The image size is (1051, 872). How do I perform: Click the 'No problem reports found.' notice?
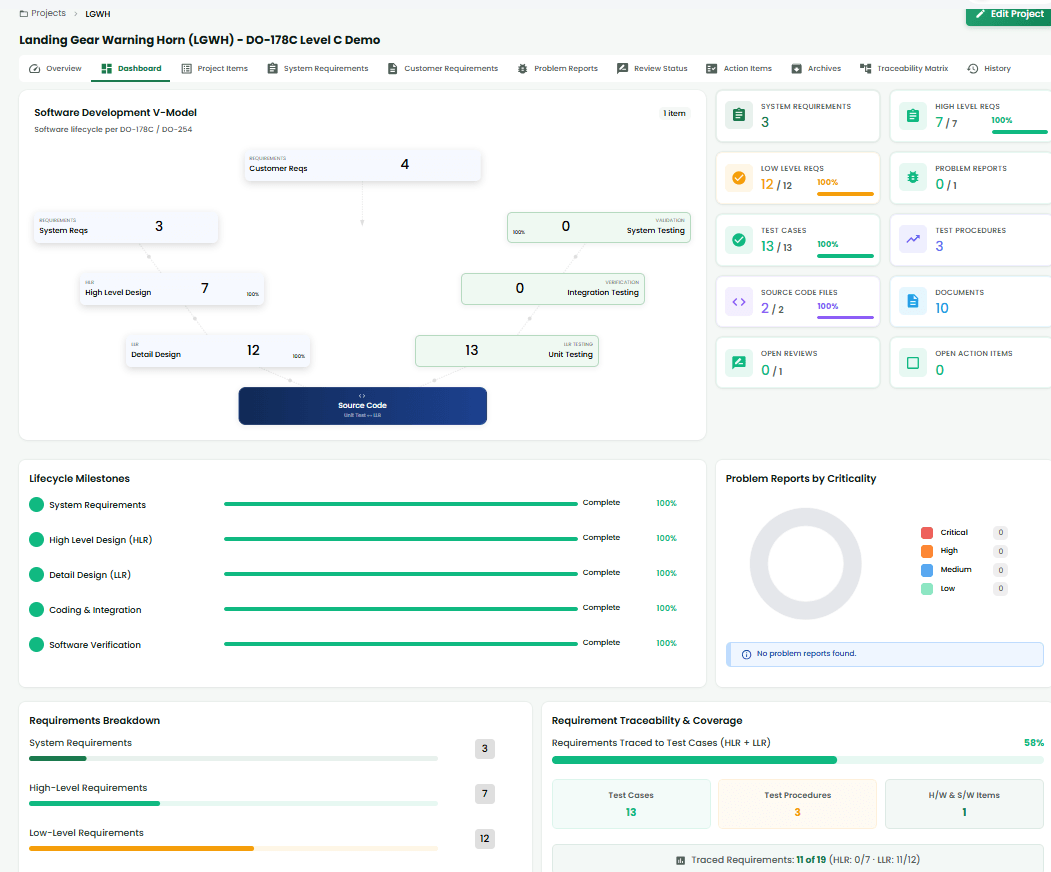click(885, 654)
